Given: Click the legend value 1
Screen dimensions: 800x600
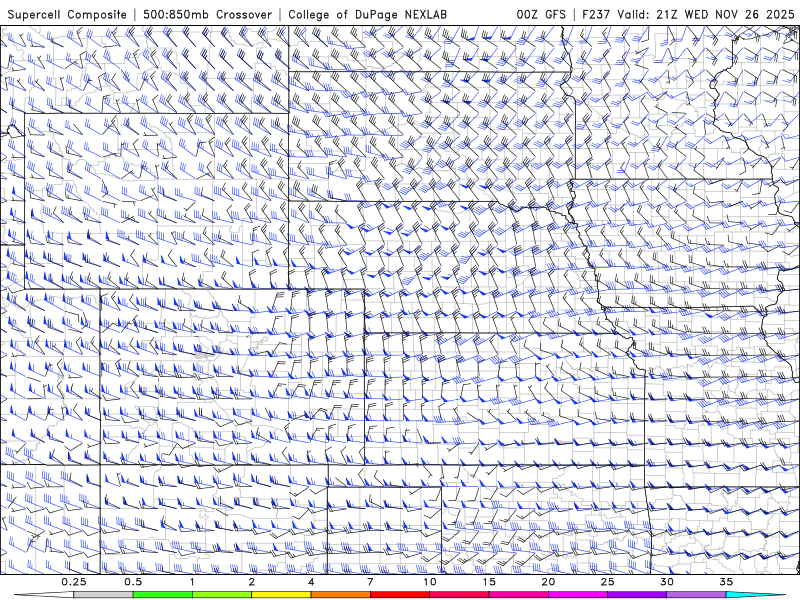Looking at the screenshot, I should pos(192,582).
